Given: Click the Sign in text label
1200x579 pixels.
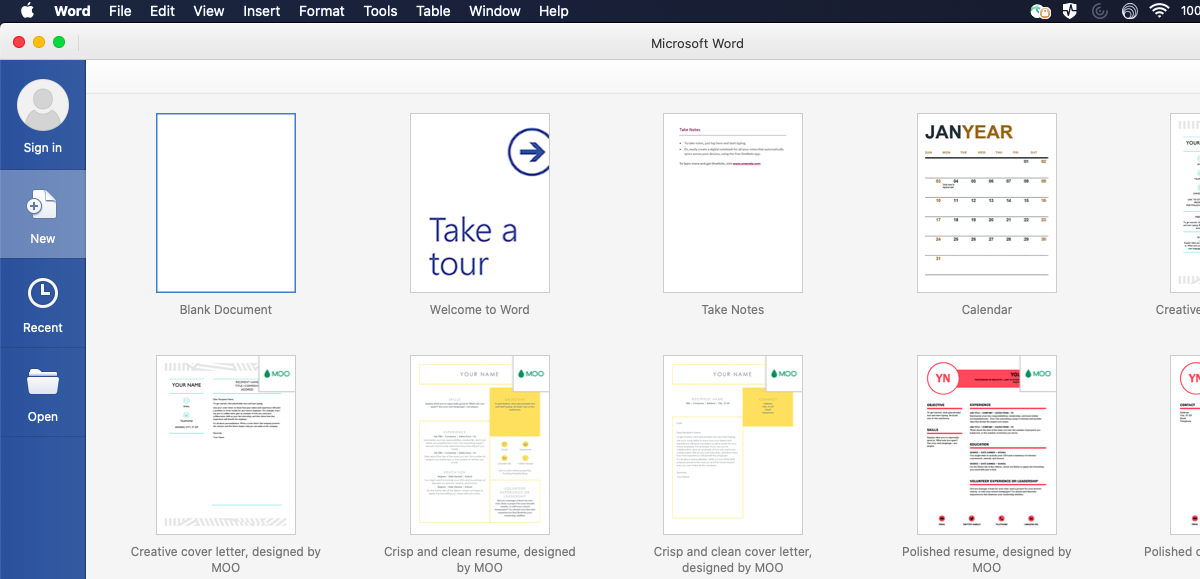Looking at the screenshot, I should [43, 148].
